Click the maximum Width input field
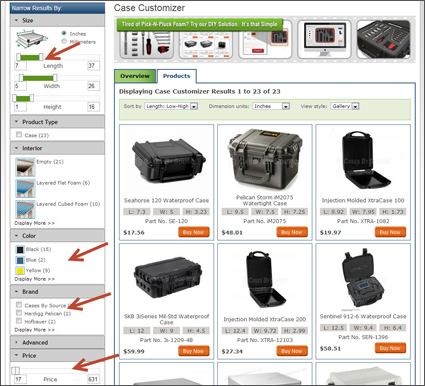The image size is (425, 386). click(x=93, y=86)
